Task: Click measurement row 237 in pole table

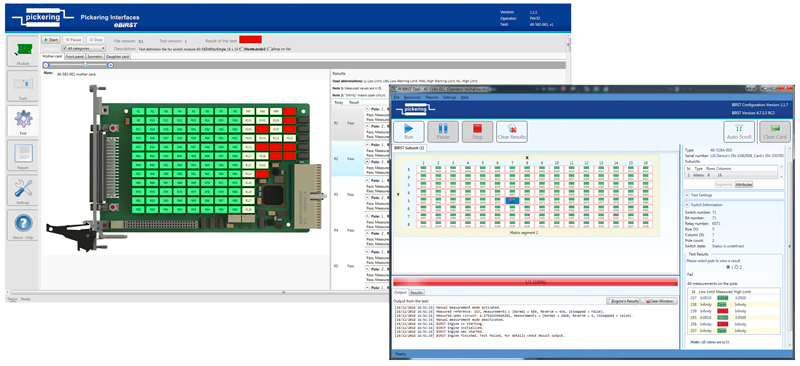Action: point(734,298)
